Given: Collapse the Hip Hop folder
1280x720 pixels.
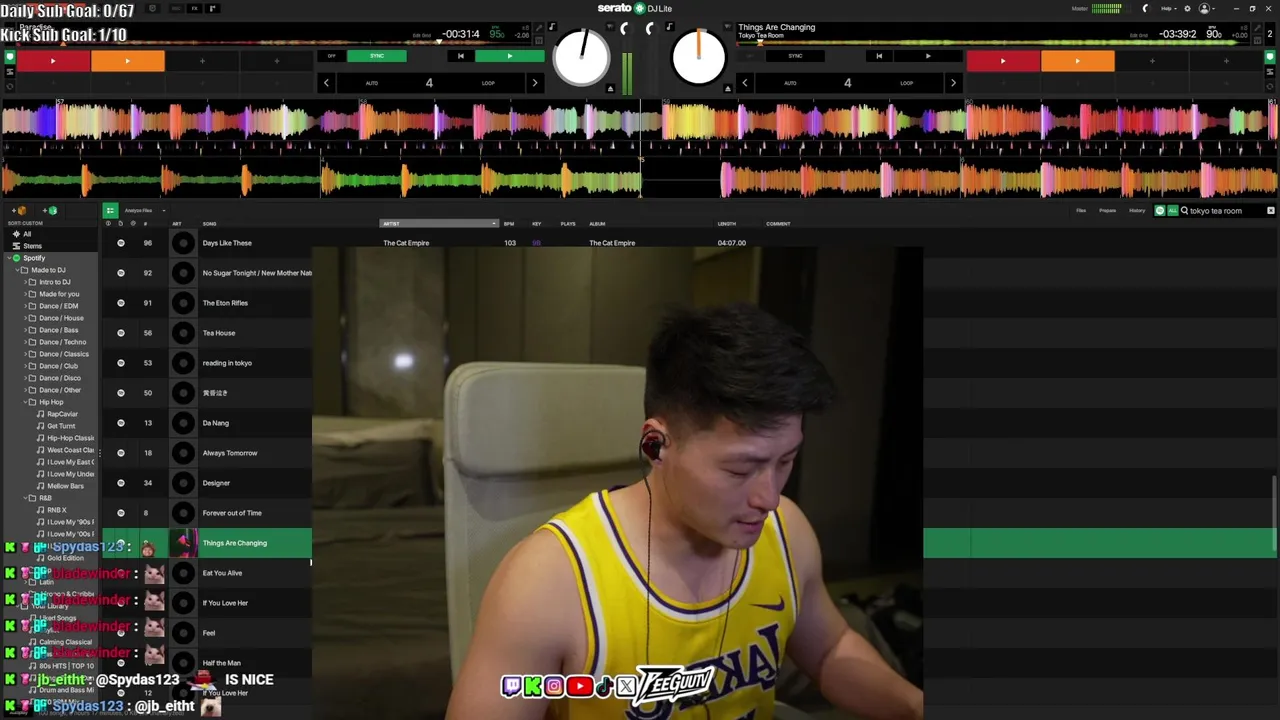Looking at the screenshot, I should pos(24,402).
